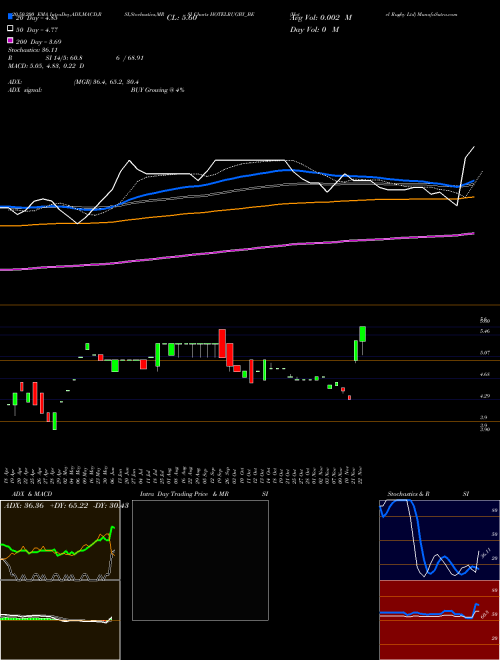The image size is (500, 660).
Task: Click the 'Day Vol: 0 M' label
Action: coord(314,29)
